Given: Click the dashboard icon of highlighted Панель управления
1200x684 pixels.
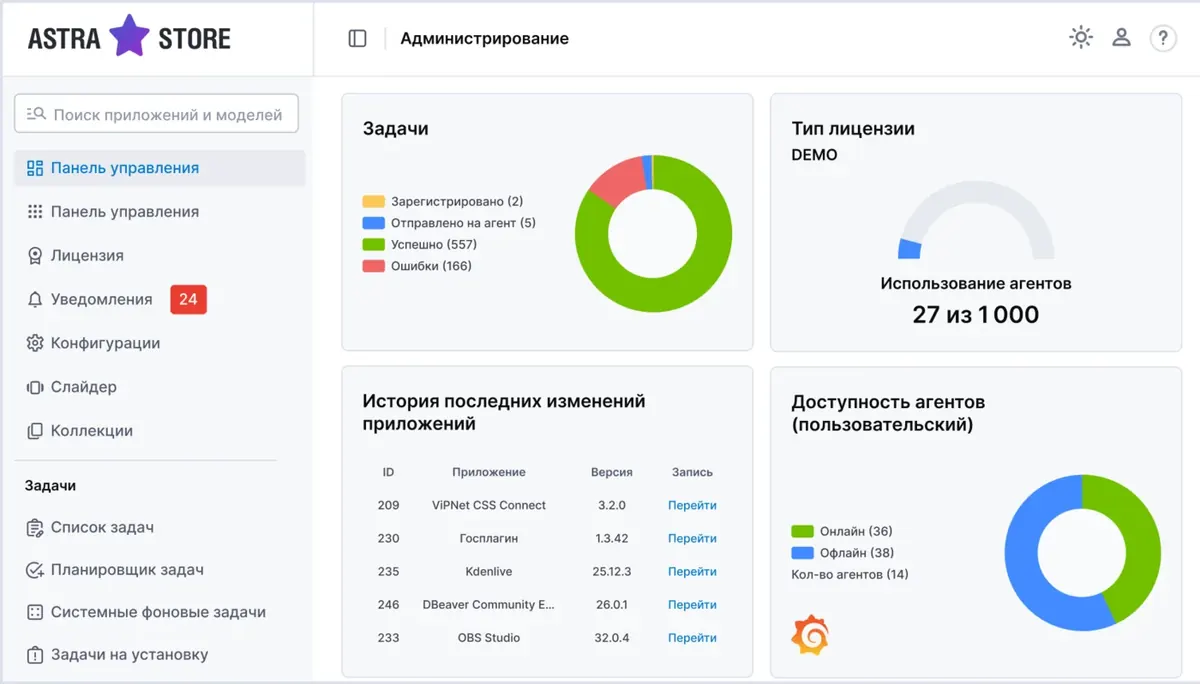Looking at the screenshot, I should click(x=35, y=168).
